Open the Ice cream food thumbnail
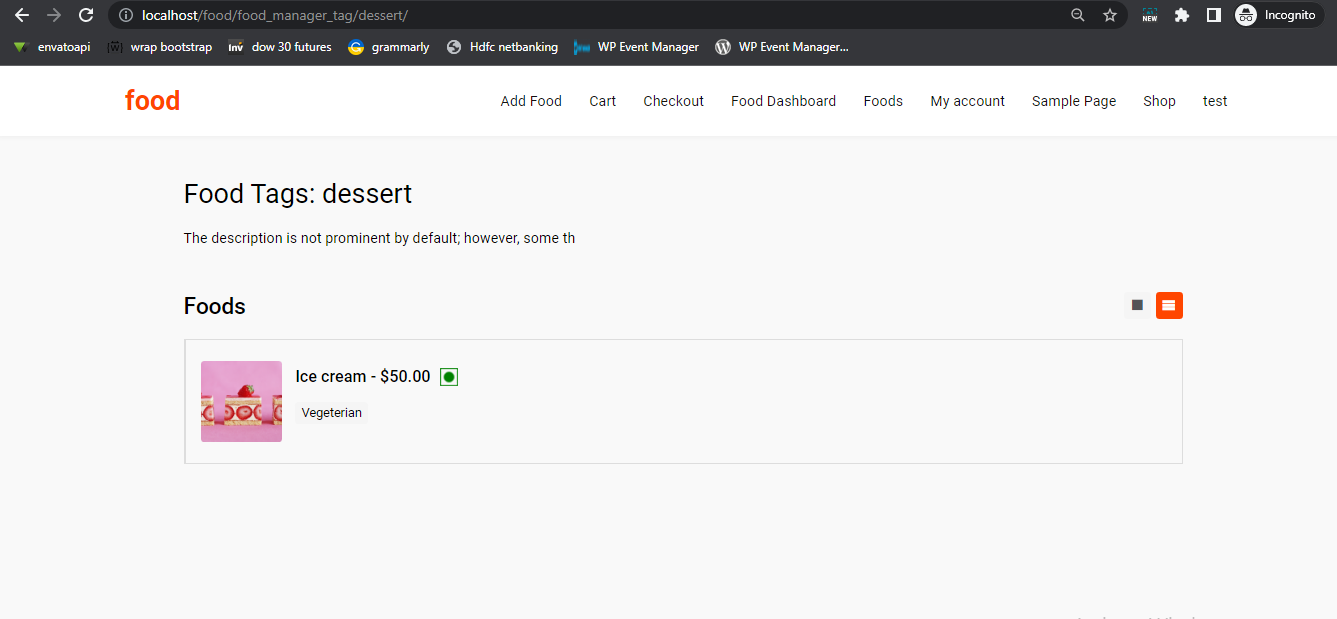1337x619 pixels. point(241,401)
